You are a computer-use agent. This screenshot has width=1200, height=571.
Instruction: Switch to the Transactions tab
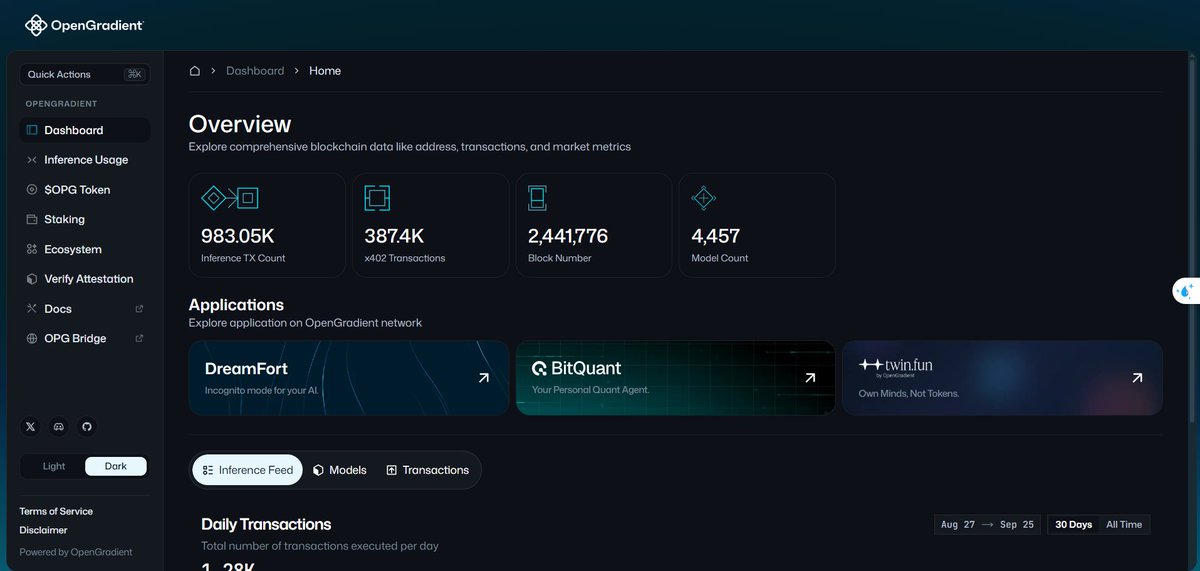(x=427, y=470)
